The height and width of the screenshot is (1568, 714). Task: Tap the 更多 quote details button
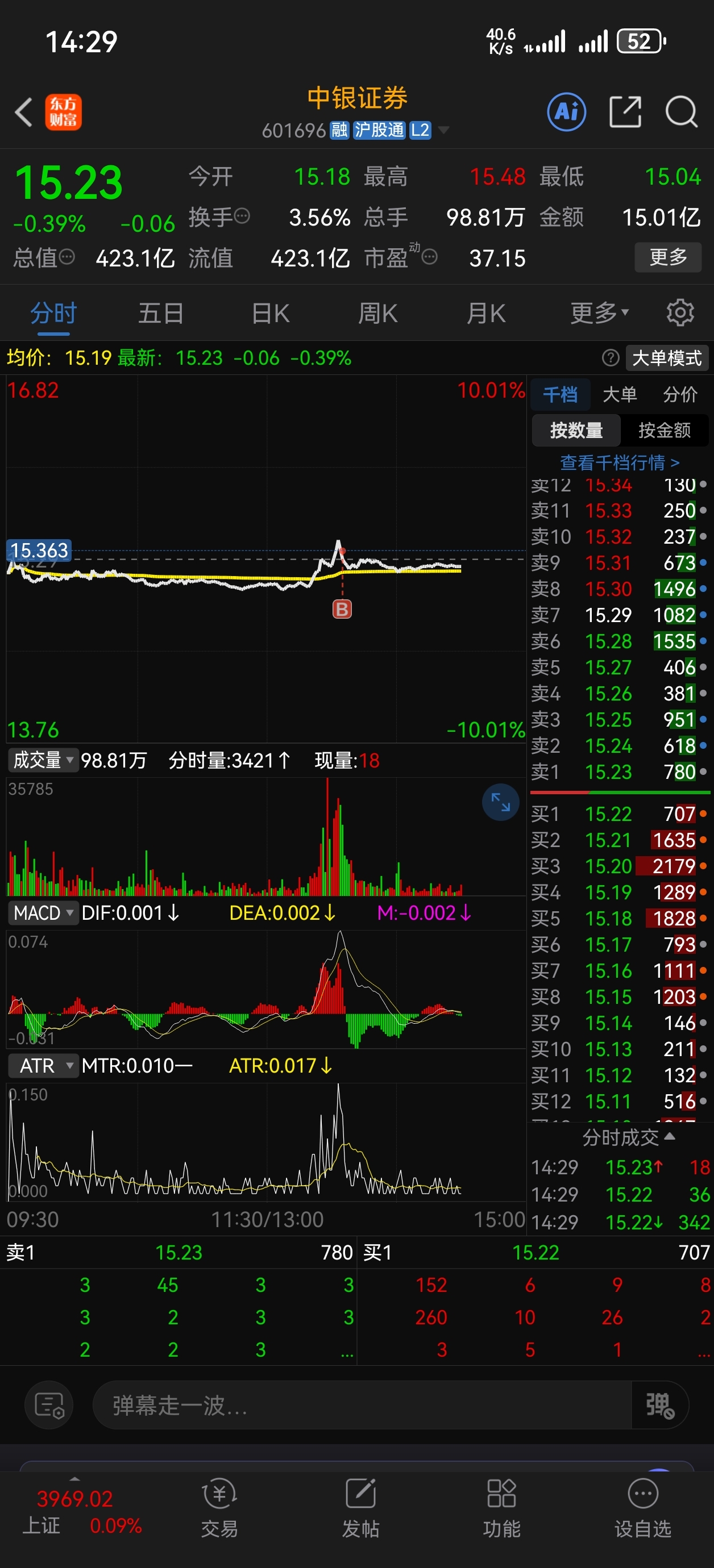pyautogui.click(x=669, y=257)
